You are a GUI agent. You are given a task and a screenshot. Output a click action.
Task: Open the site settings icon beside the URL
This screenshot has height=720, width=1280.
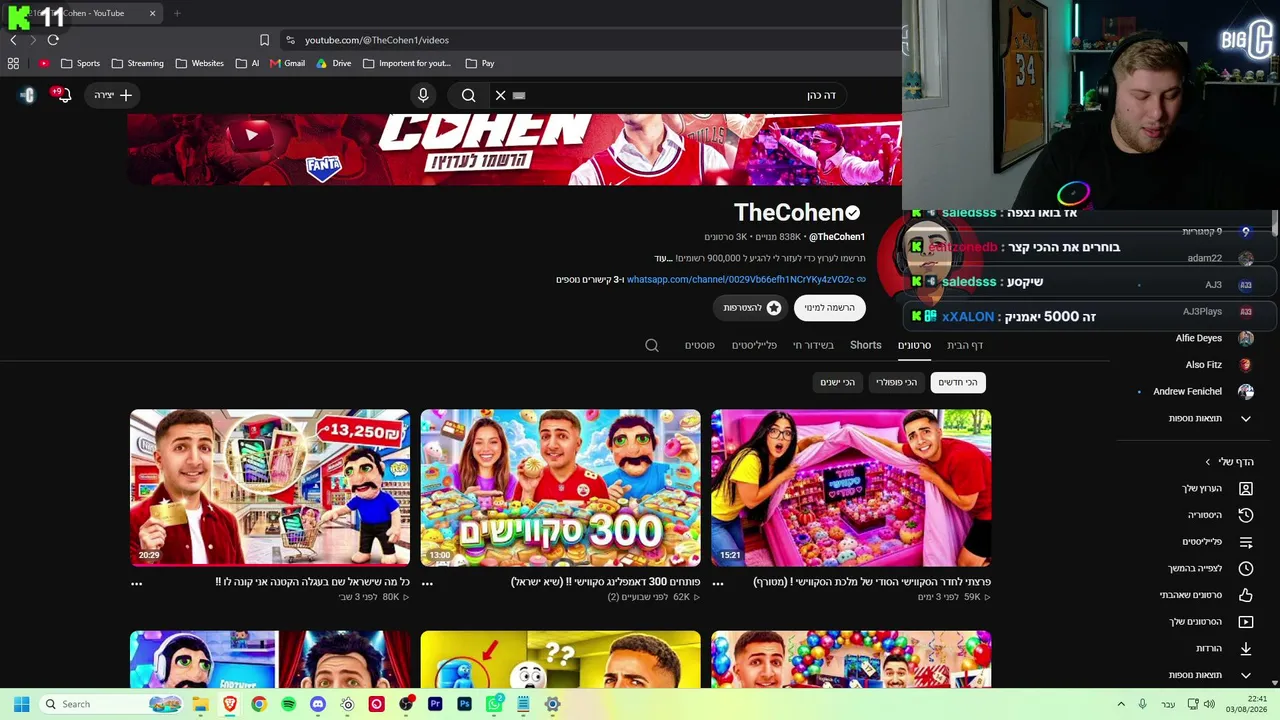point(290,40)
